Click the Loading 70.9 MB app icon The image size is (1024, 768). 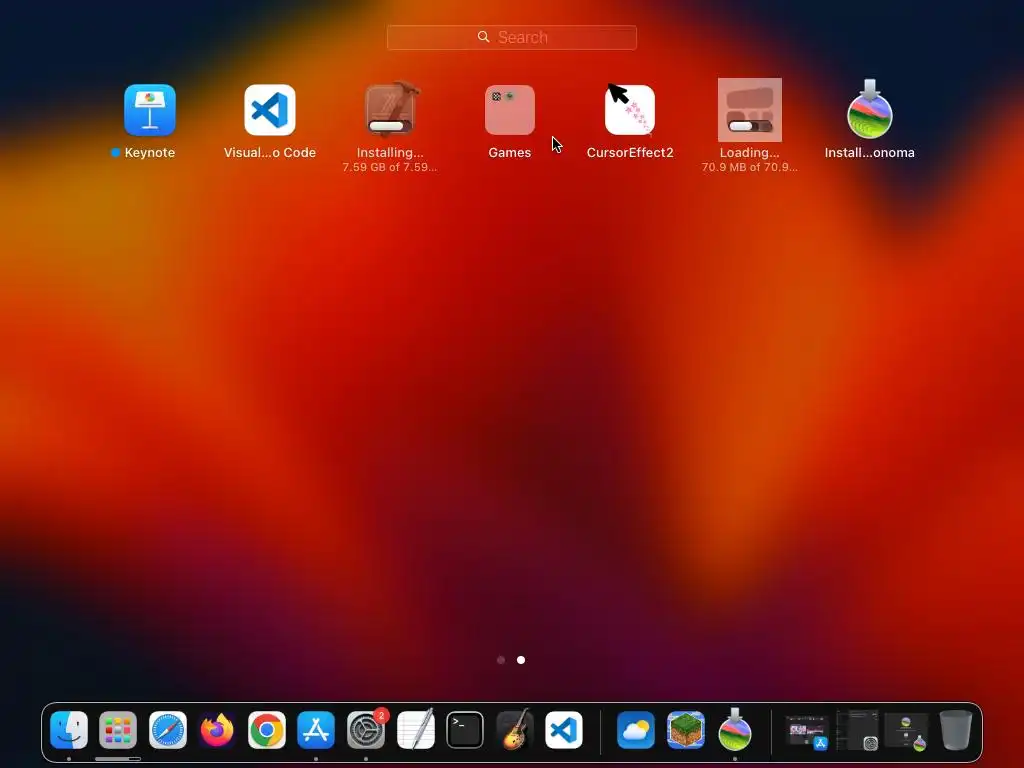tap(750, 110)
